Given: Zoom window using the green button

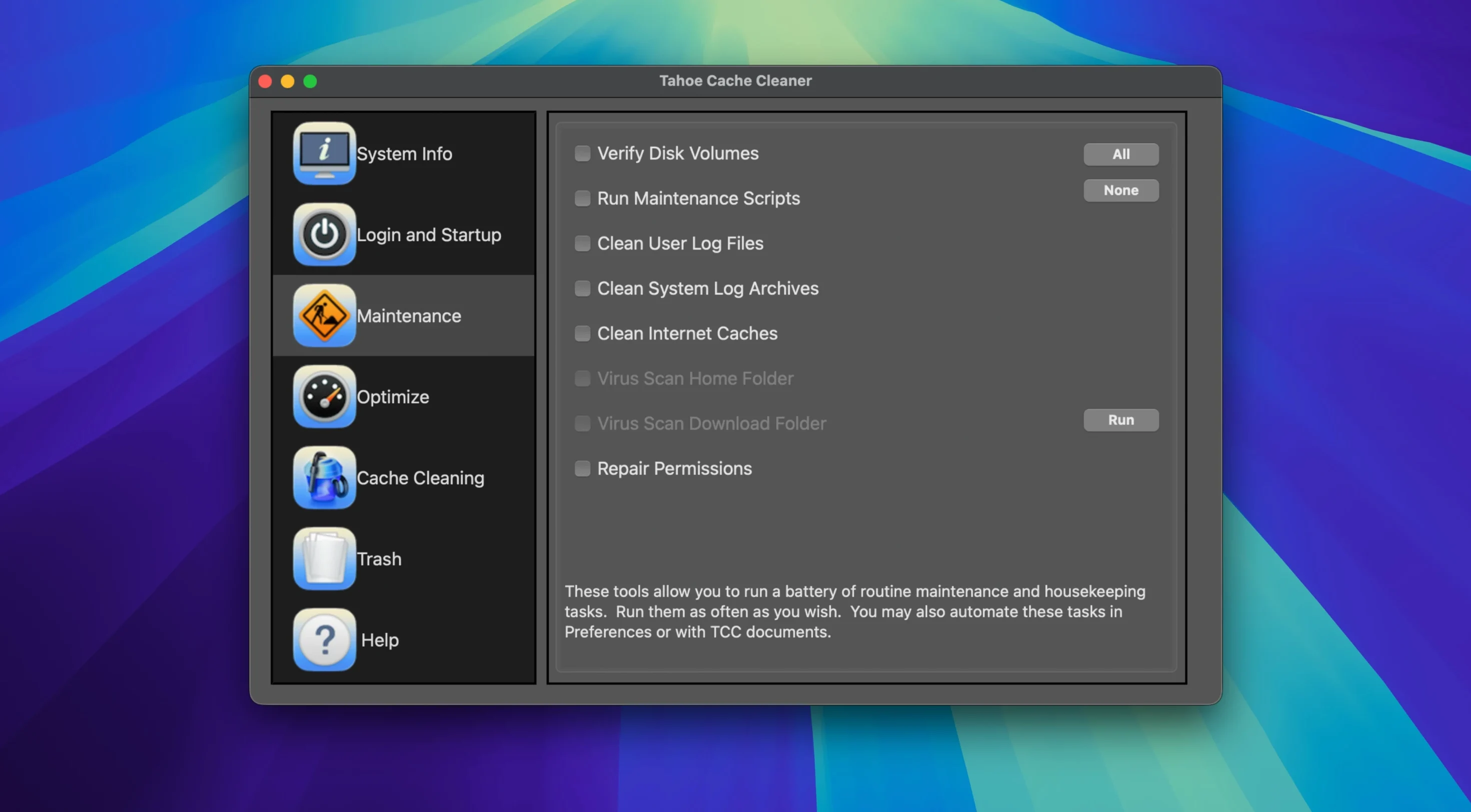Looking at the screenshot, I should (310, 81).
